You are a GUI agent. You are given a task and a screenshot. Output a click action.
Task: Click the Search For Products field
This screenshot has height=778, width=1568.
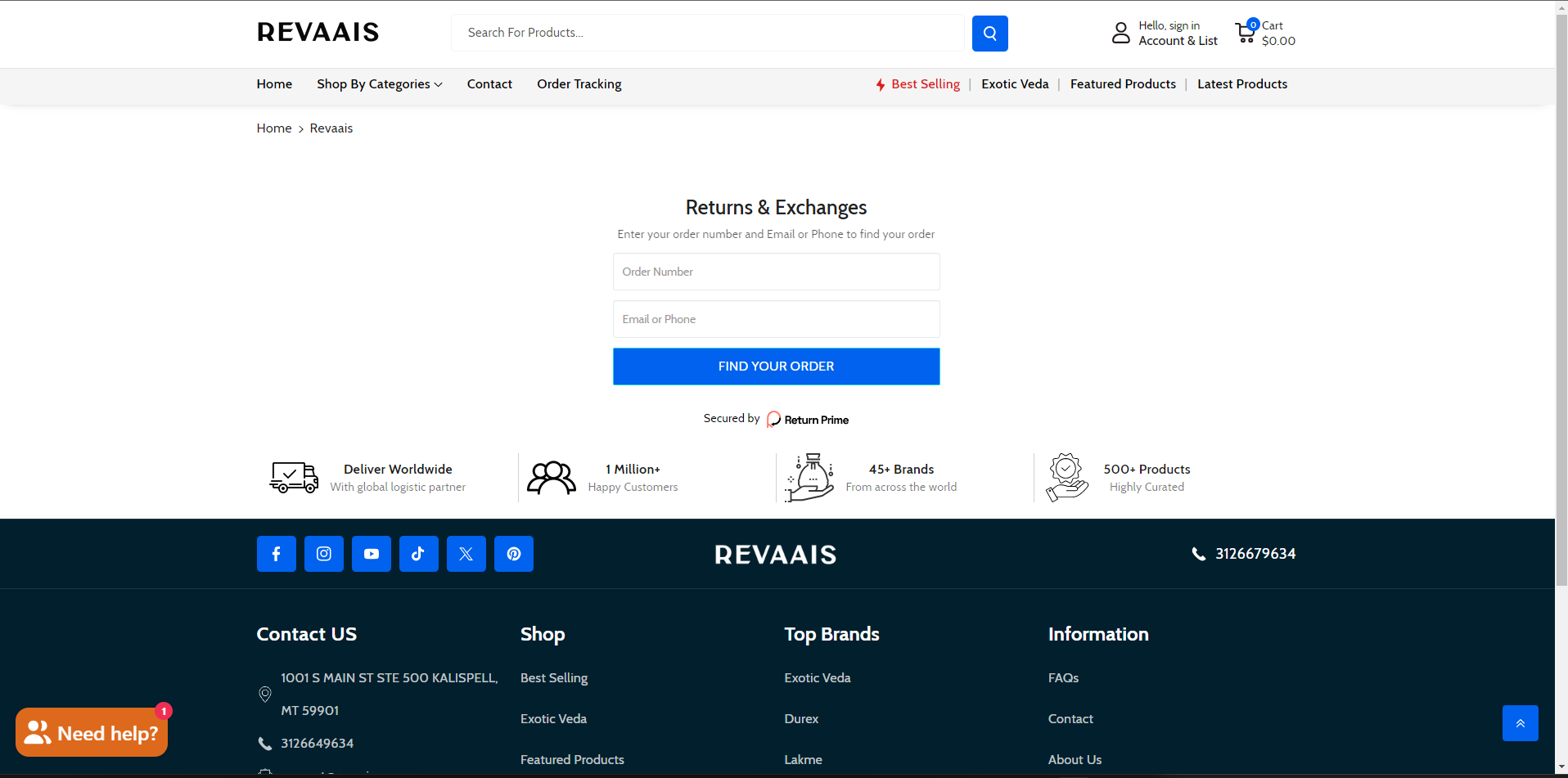[708, 33]
